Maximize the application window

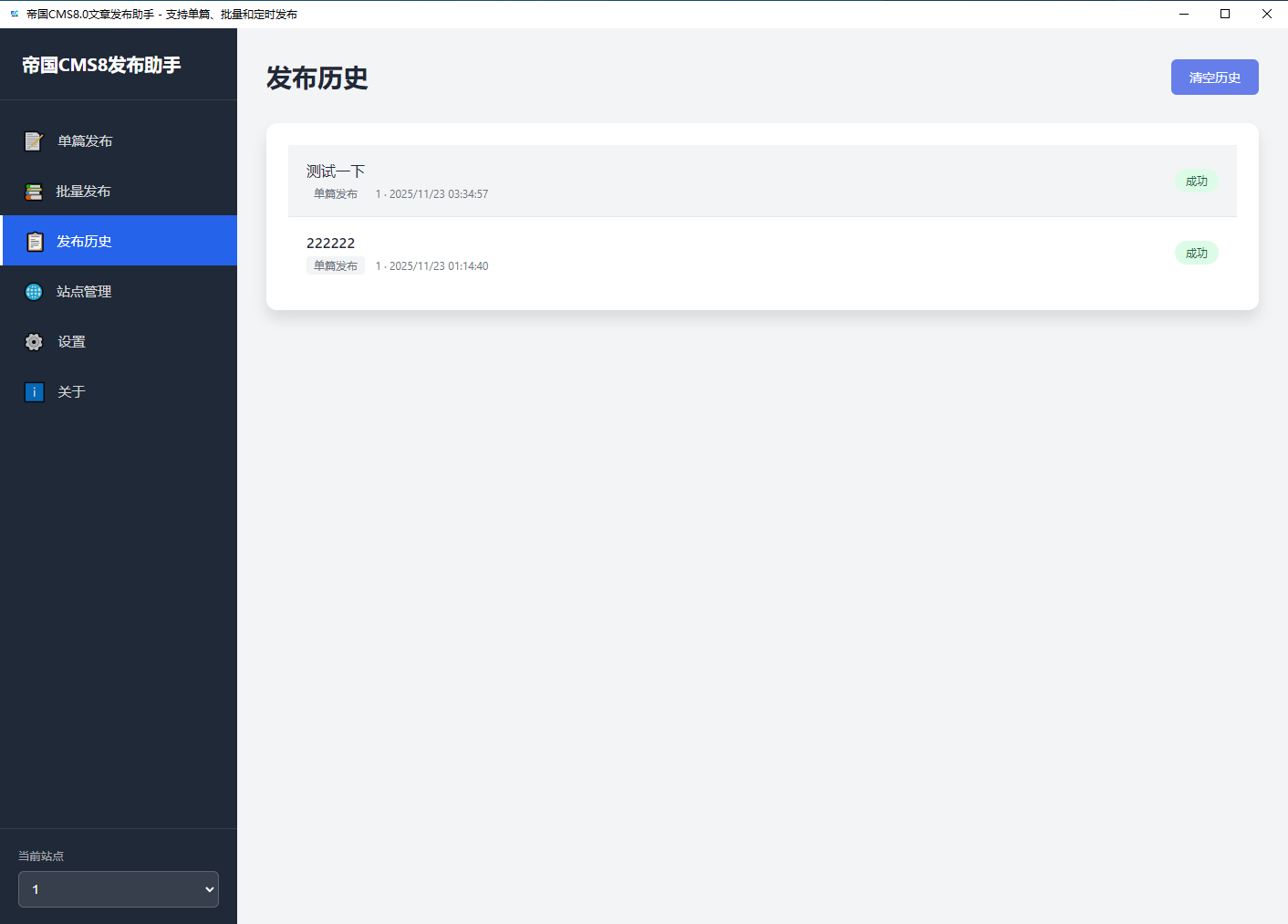click(x=1225, y=14)
